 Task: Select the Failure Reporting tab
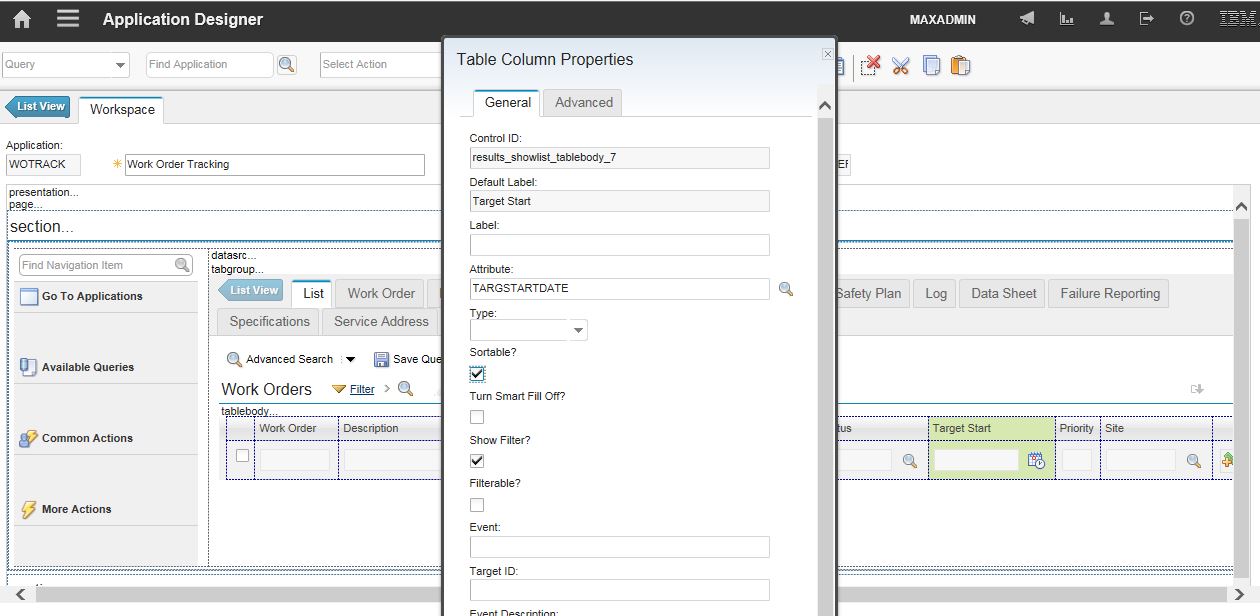point(1109,293)
